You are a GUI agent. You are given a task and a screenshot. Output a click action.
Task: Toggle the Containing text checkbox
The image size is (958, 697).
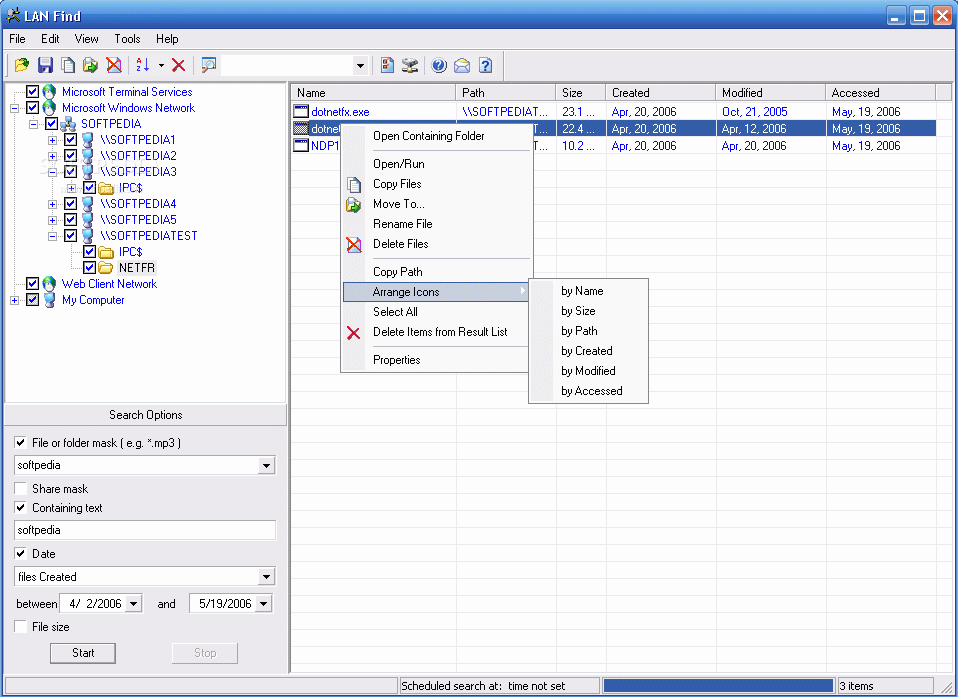pyautogui.click(x=21, y=507)
